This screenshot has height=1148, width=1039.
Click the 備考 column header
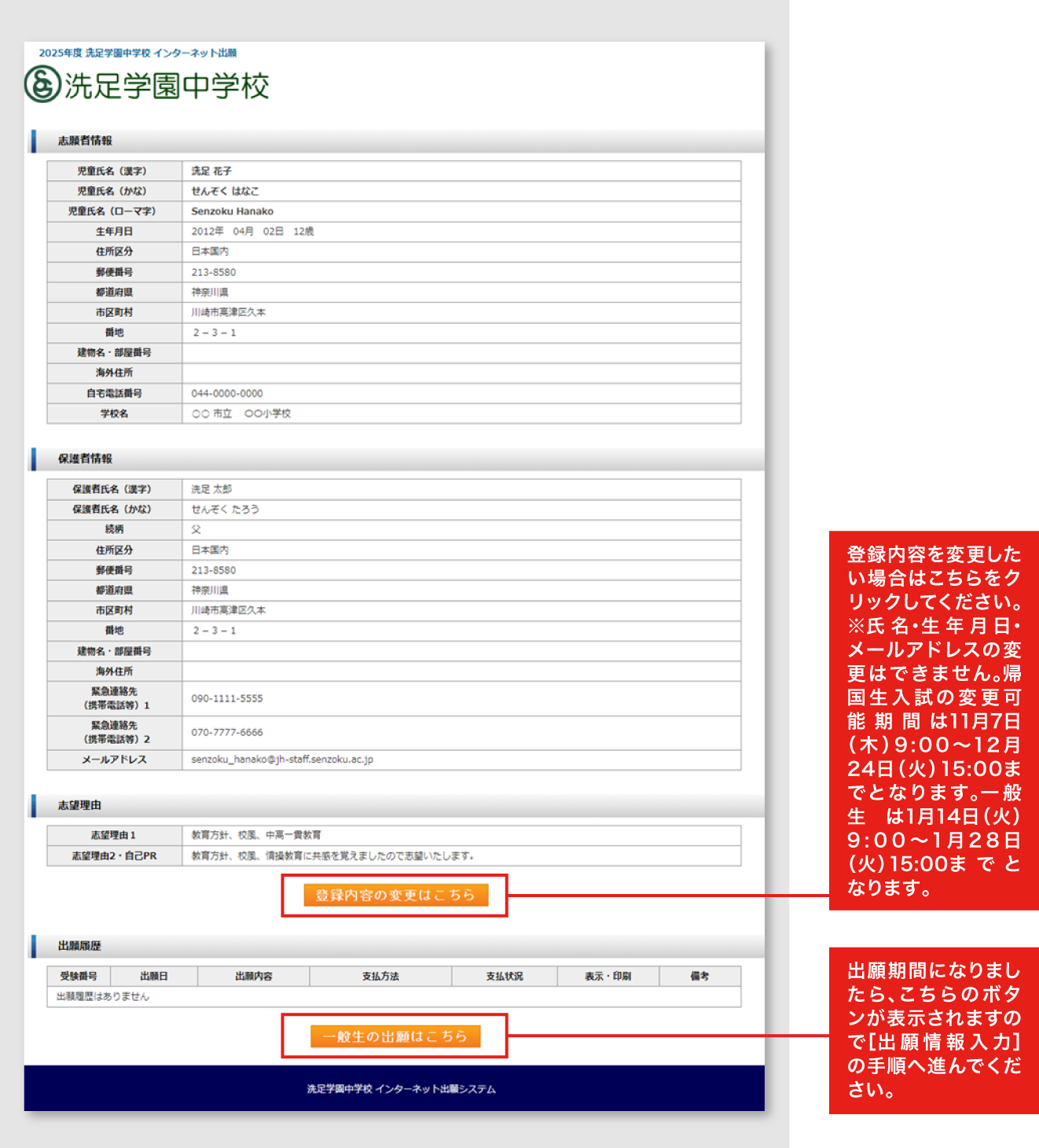(699, 976)
